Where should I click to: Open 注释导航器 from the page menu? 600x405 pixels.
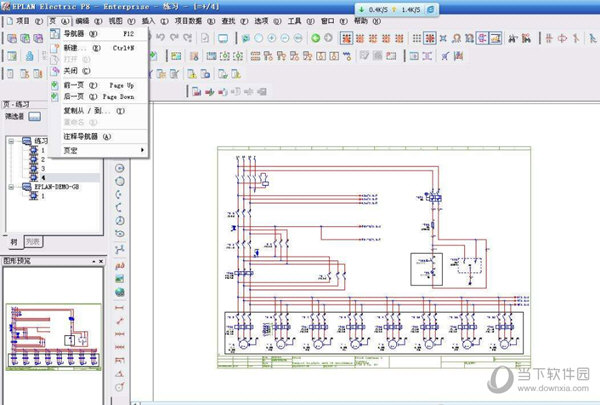coord(99,137)
